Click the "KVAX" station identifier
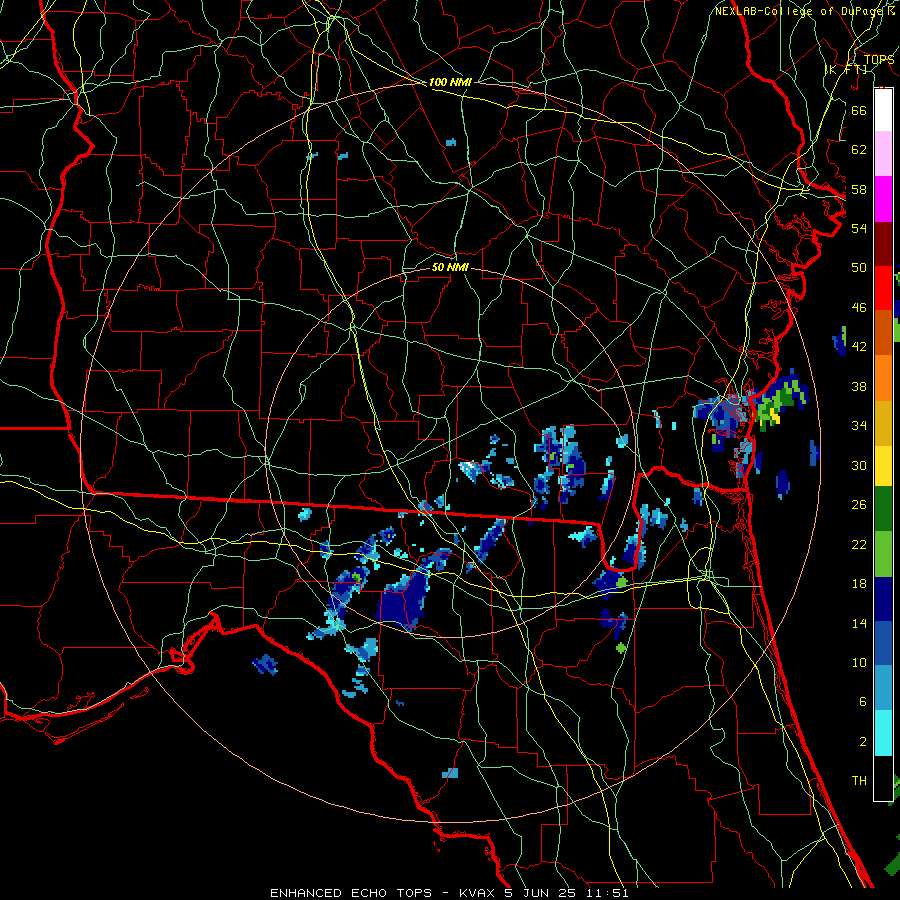 pos(477,893)
